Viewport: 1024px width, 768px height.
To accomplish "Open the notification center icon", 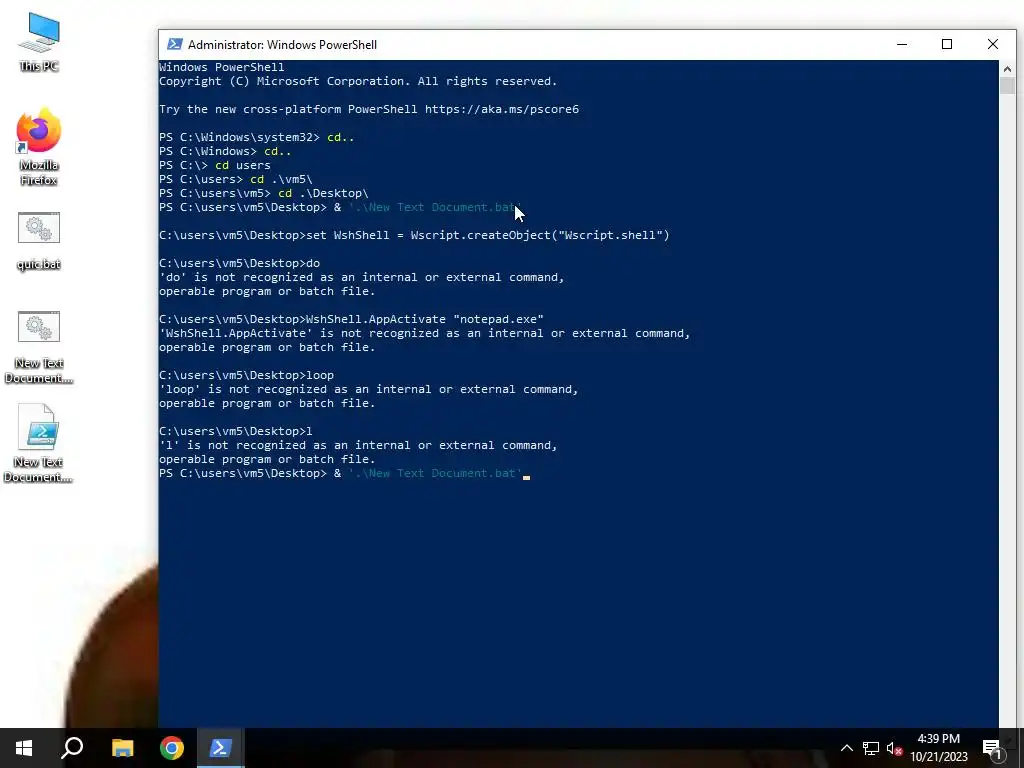I will pyautogui.click(x=992, y=748).
